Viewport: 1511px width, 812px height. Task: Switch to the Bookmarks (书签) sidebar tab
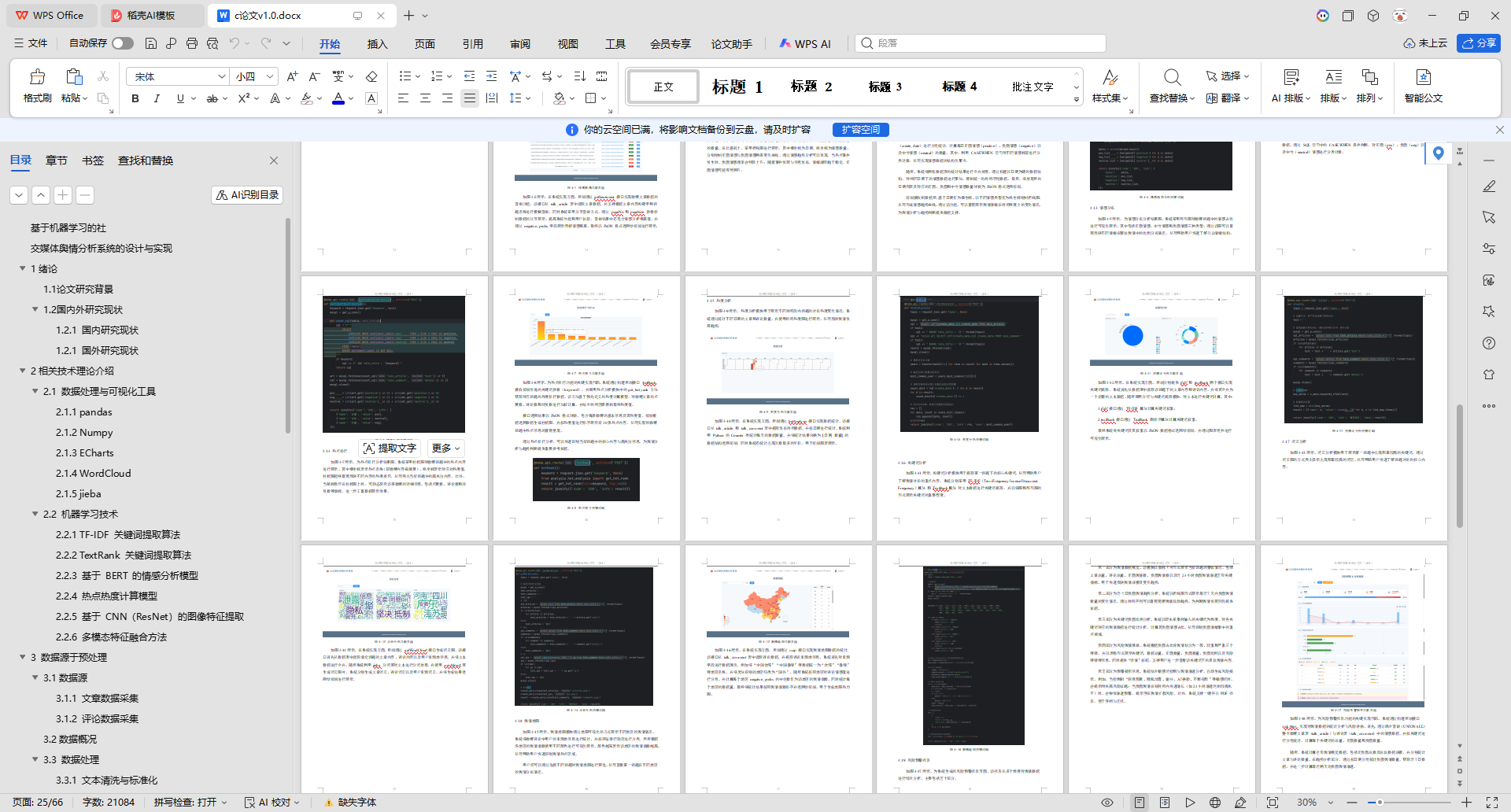tap(93, 161)
